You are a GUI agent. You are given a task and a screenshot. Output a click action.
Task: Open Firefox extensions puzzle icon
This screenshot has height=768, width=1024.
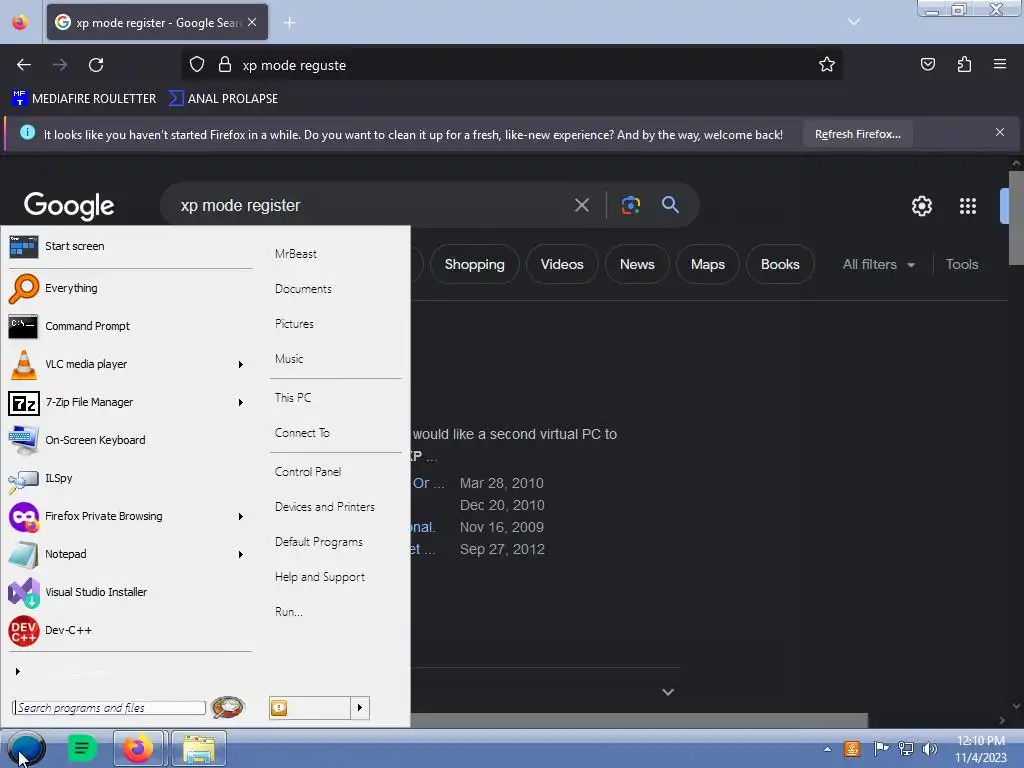(x=964, y=65)
